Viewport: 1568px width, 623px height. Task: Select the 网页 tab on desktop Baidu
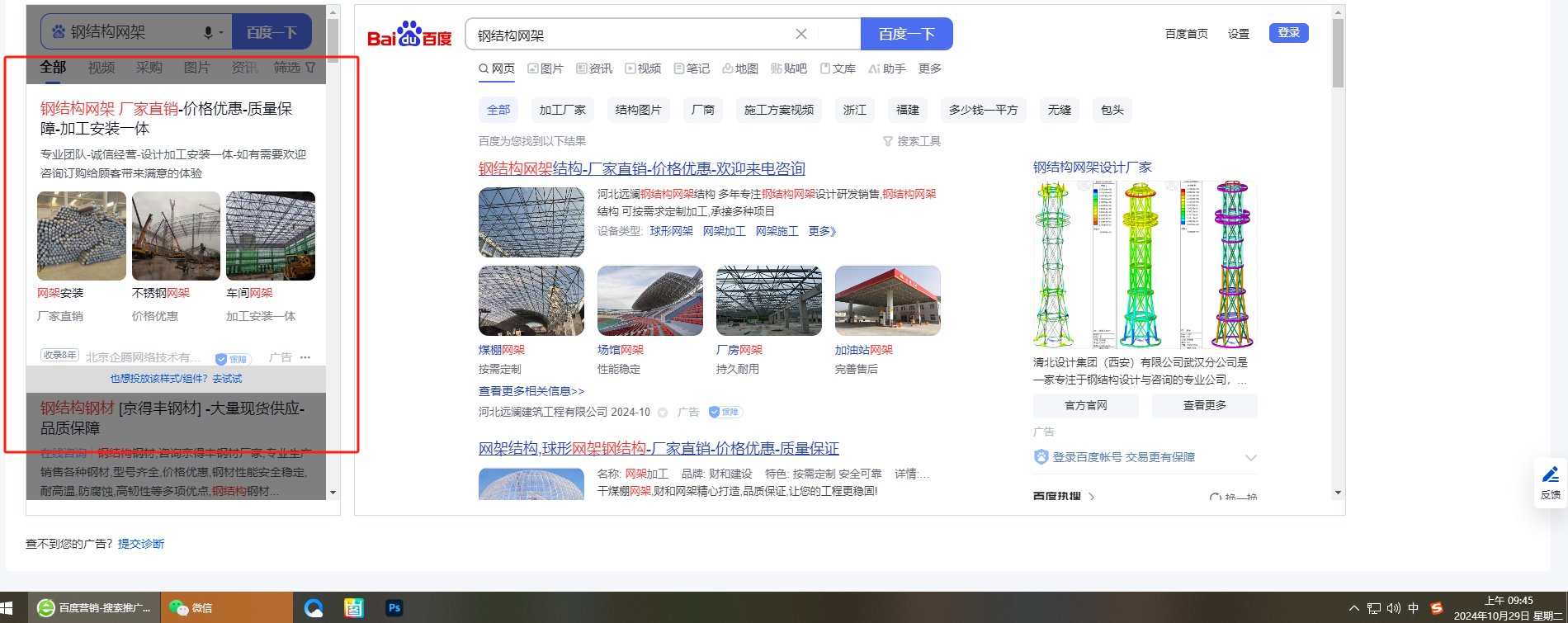point(497,68)
